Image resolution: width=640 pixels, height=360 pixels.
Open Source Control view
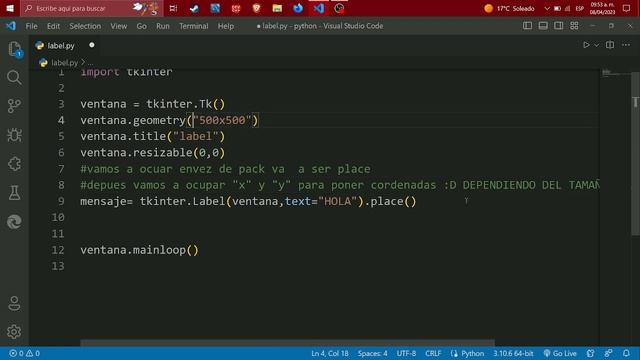coord(14,106)
